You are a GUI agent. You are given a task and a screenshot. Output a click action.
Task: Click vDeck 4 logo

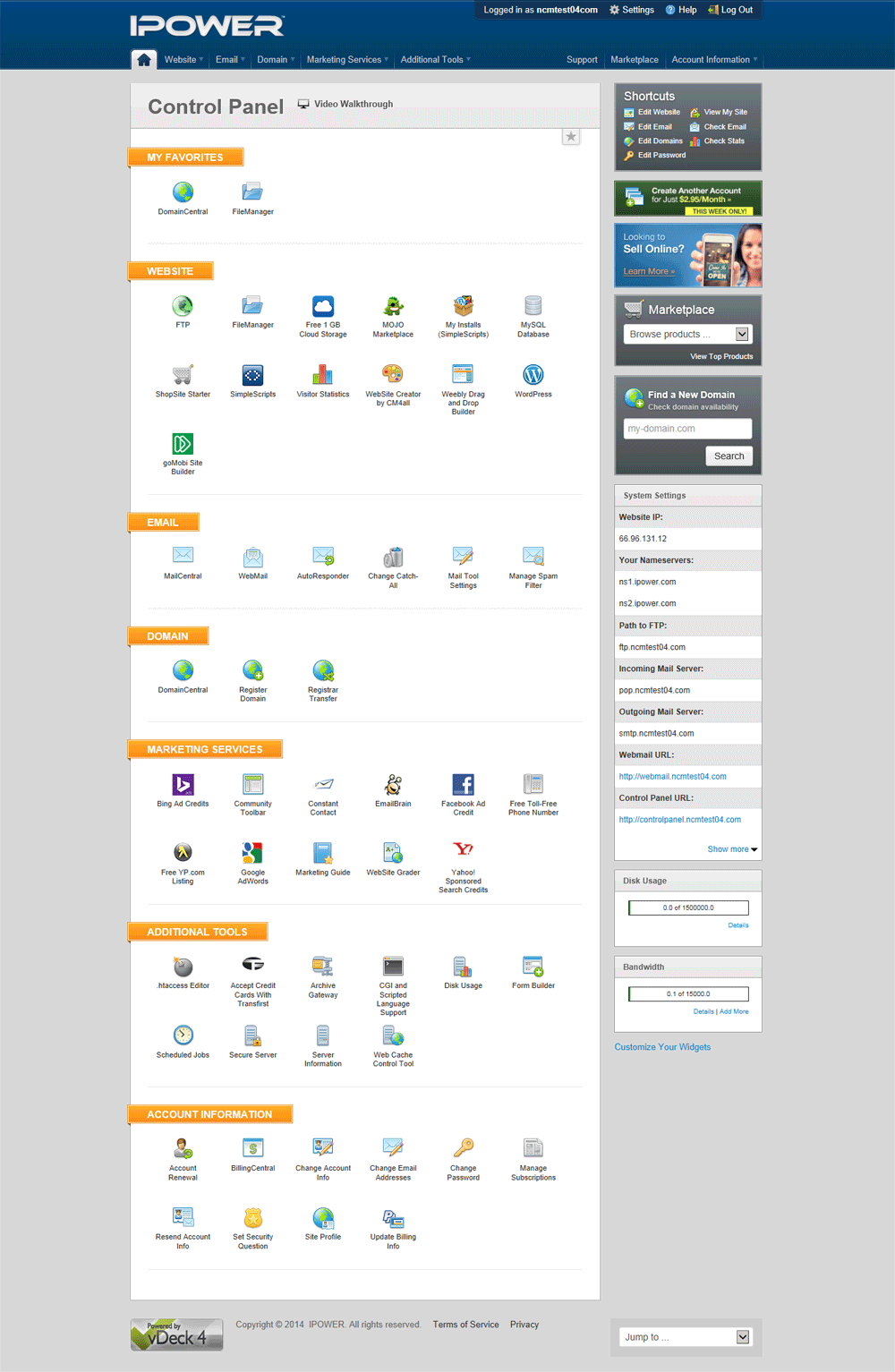click(x=176, y=1334)
